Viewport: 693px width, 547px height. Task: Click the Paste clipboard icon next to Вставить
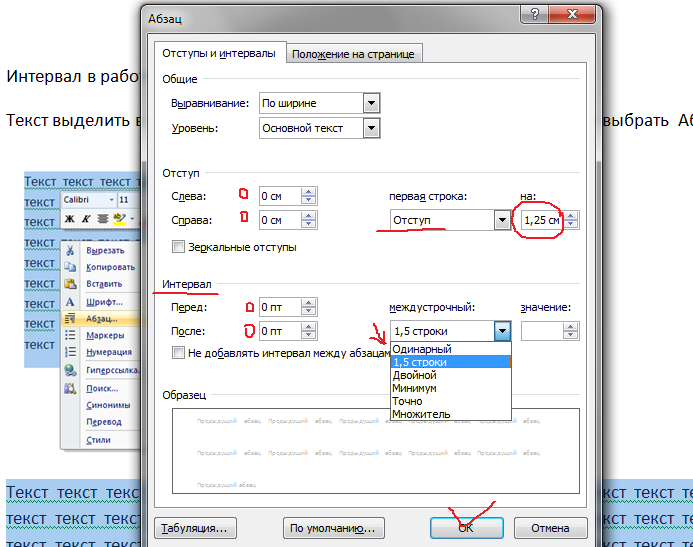pos(70,284)
